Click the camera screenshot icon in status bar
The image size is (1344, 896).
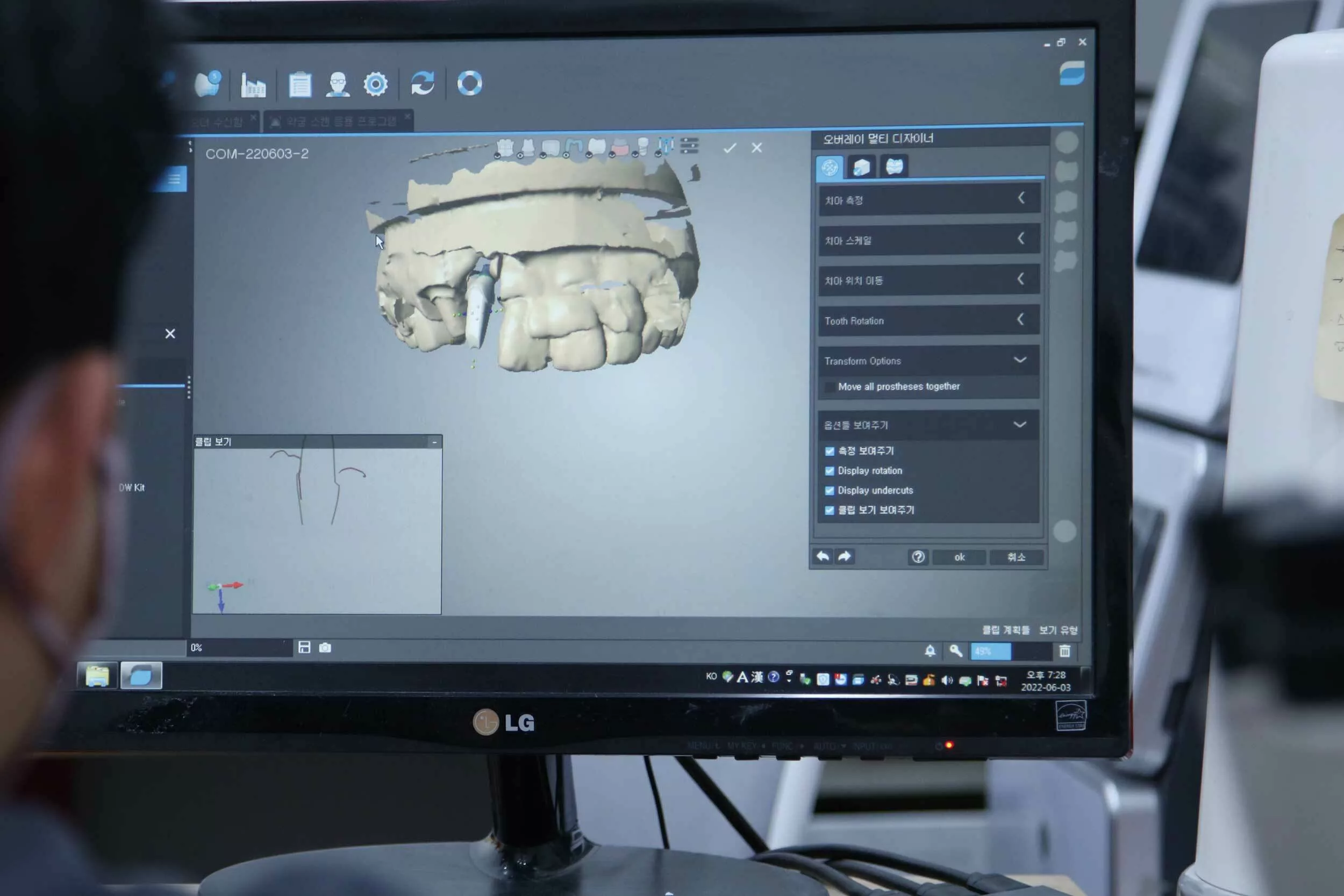pos(325,648)
